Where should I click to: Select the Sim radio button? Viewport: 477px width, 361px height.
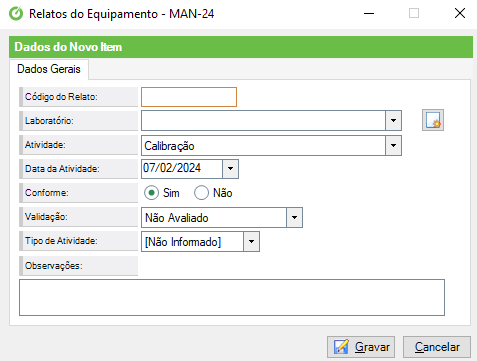151,193
